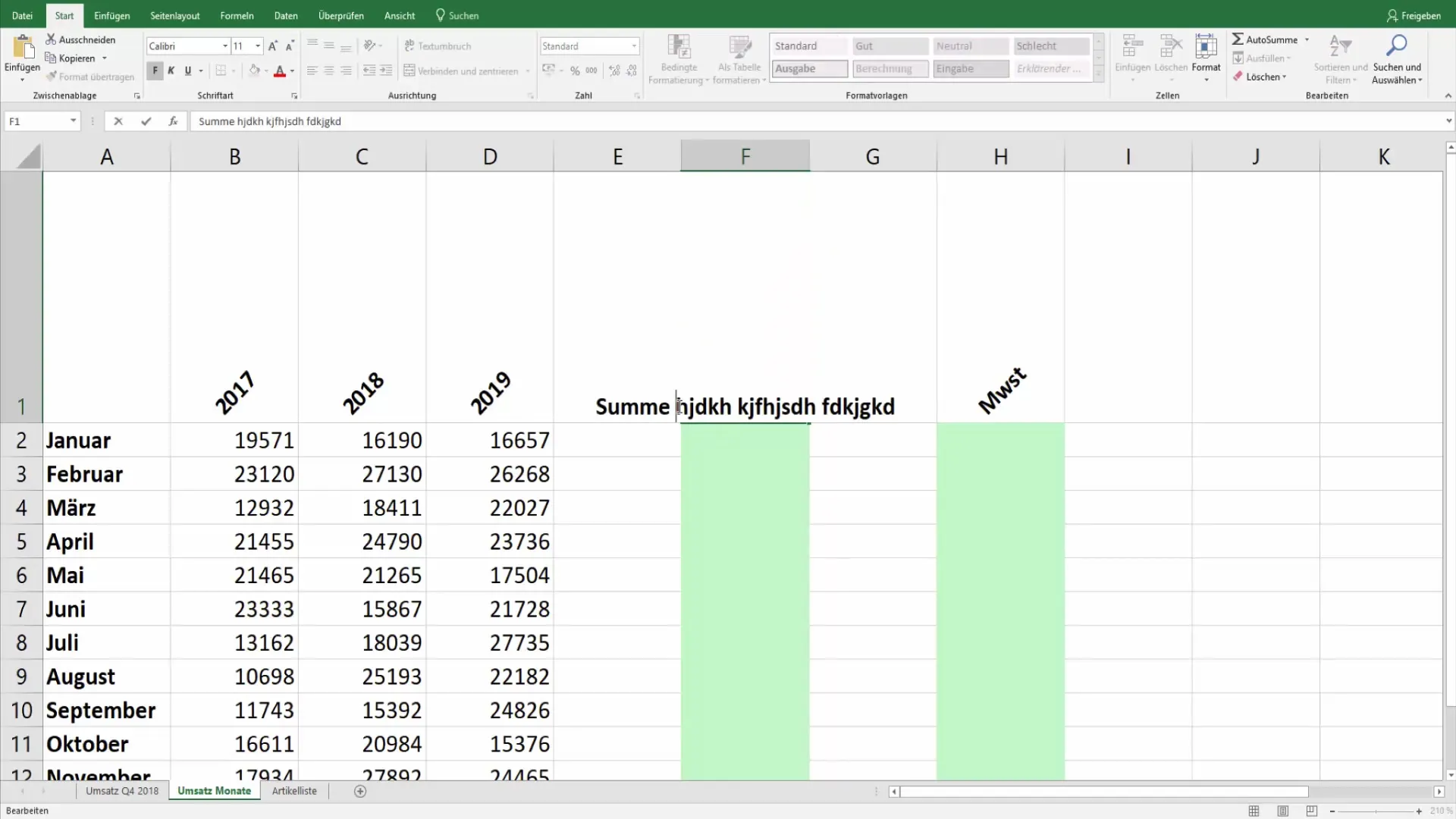The image size is (1456, 819).
Task: Align text to middle icon
Action: pos(329,46)
